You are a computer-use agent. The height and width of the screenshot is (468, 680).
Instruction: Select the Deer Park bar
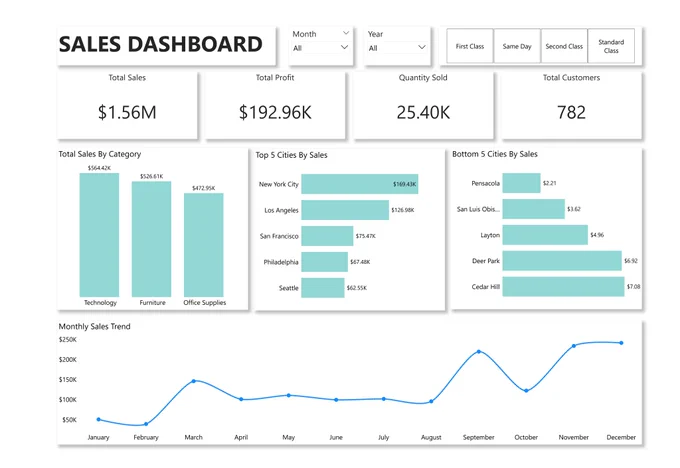[x=562, y=261]
